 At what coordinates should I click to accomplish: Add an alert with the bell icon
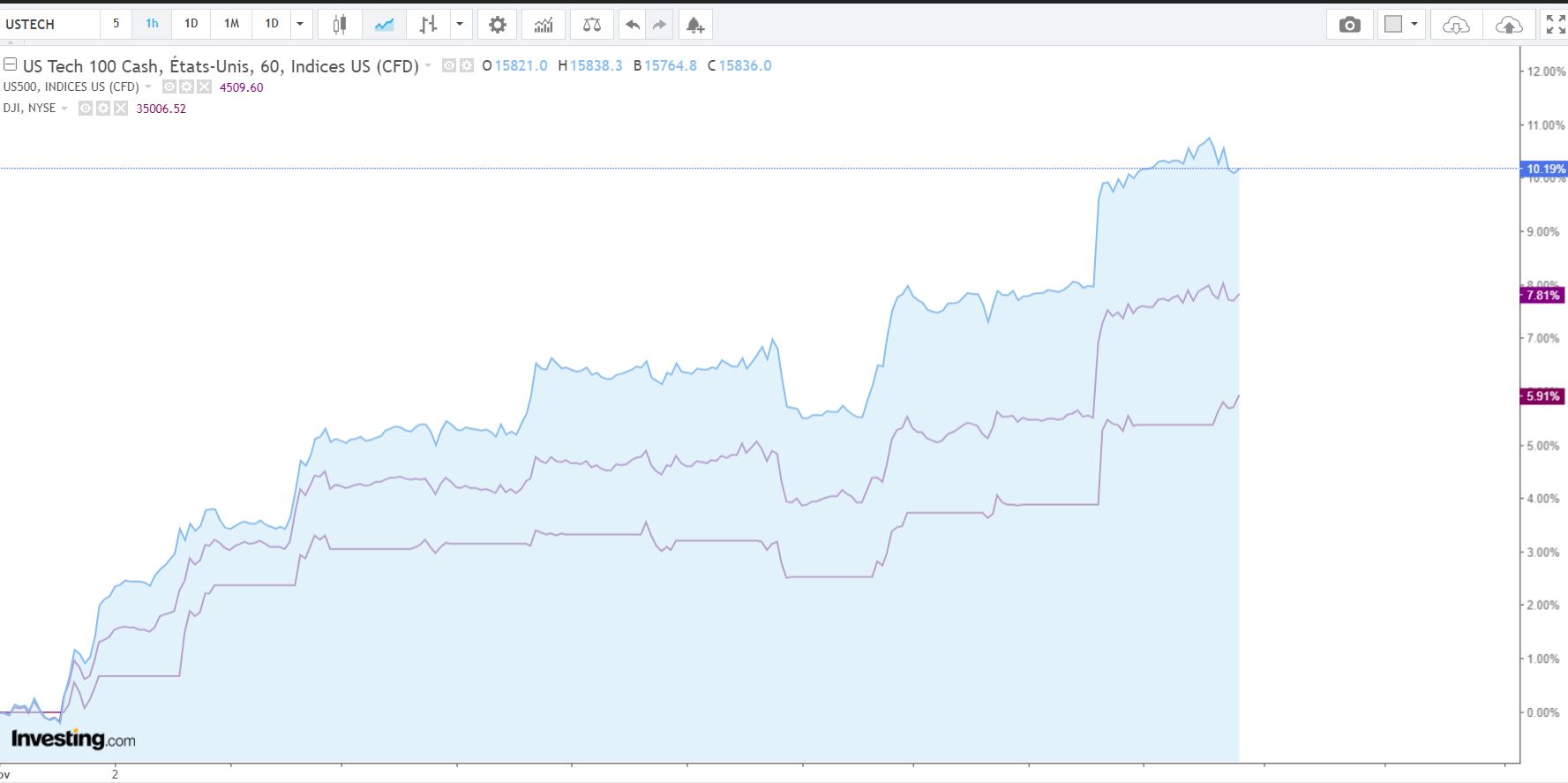click(695, 25)
